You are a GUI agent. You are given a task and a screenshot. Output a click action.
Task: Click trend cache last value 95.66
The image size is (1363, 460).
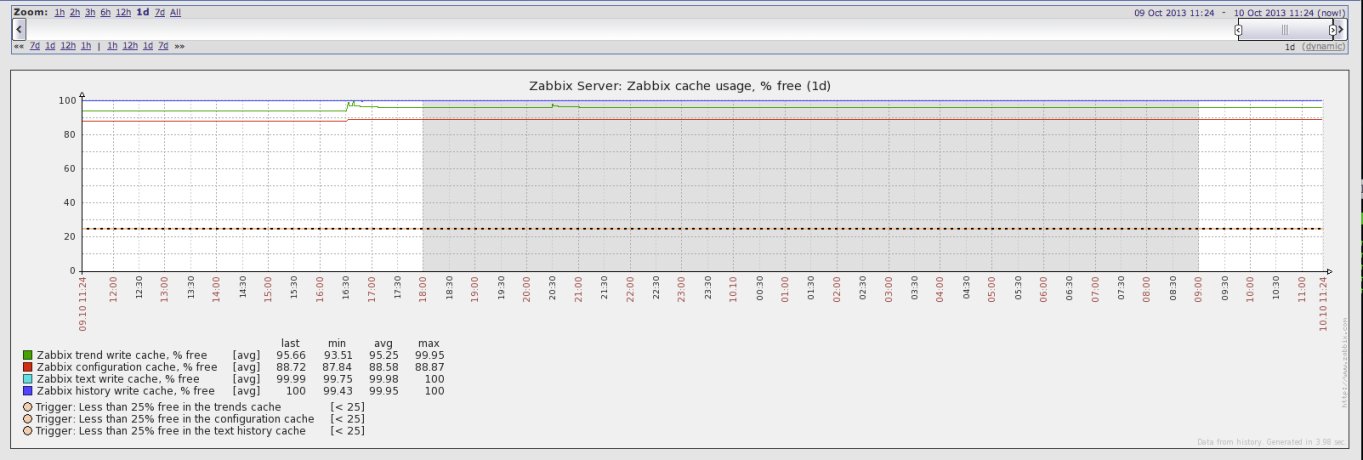tap(291, 355)
